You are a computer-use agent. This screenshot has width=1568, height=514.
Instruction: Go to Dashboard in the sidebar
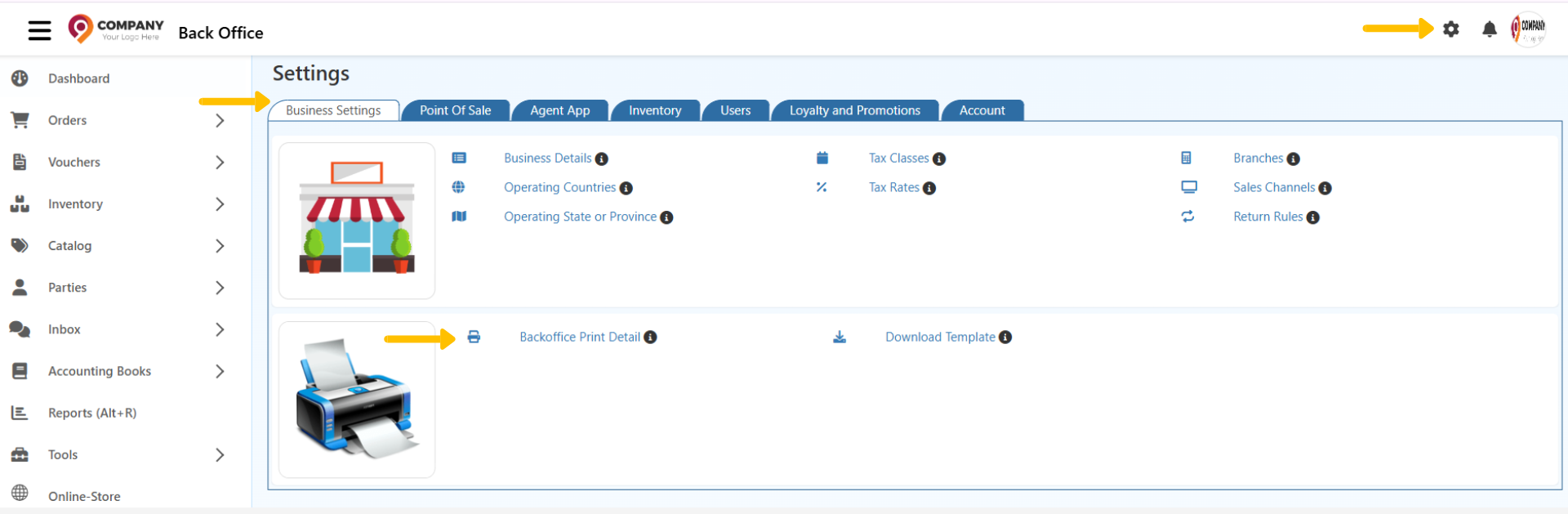78,78
